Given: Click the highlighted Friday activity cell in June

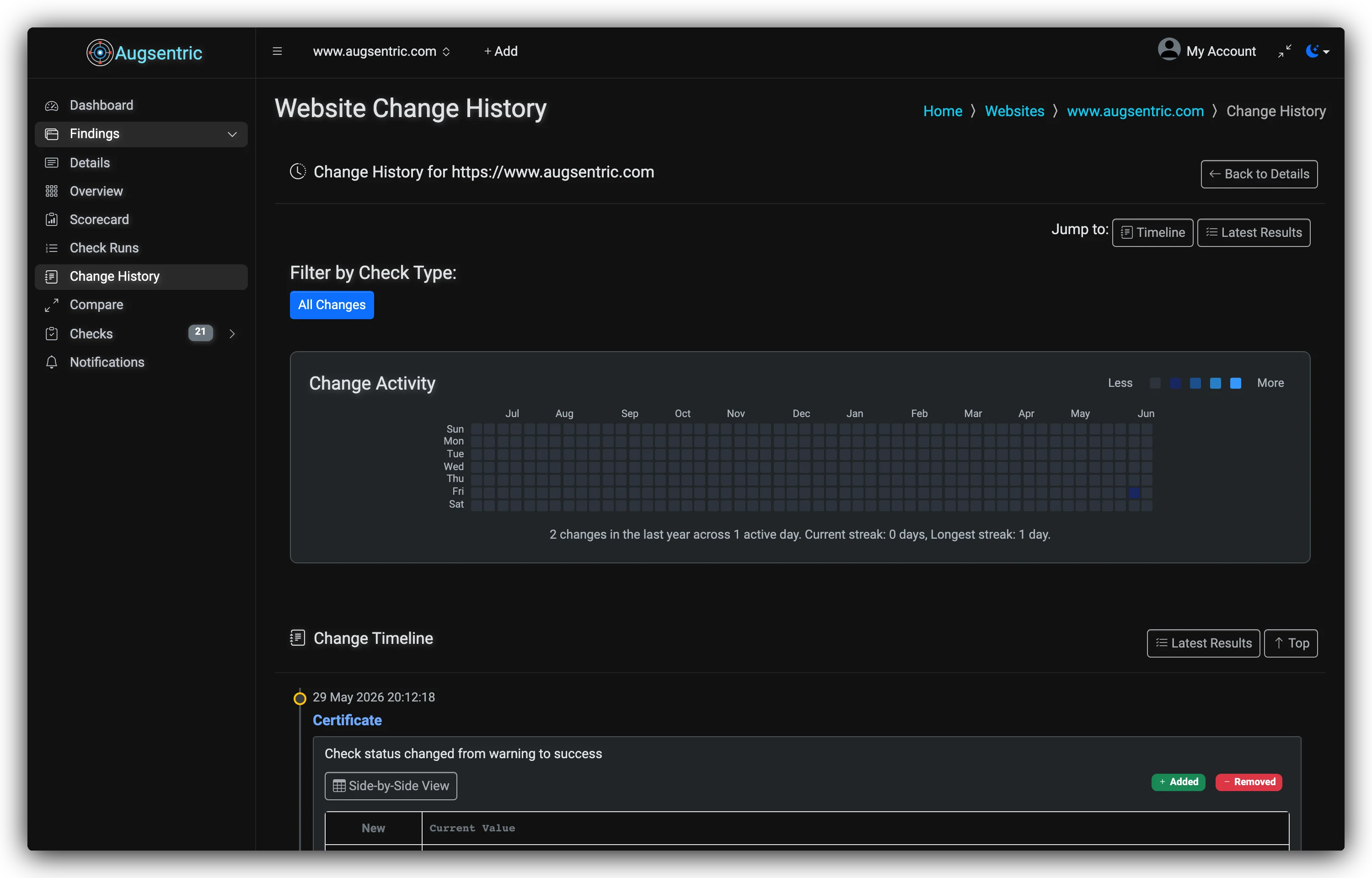Looking at the screenshot, I should point(1134,492).
